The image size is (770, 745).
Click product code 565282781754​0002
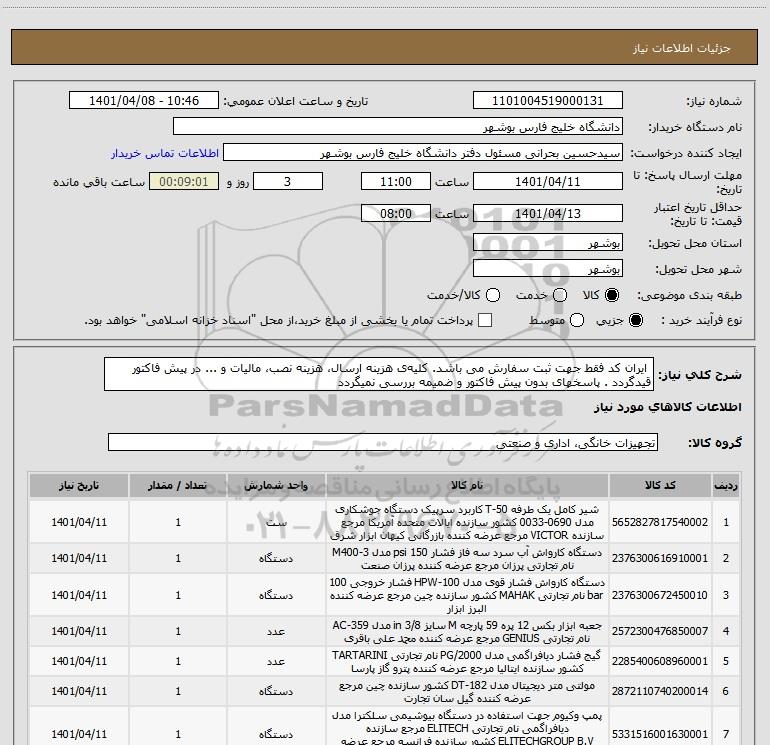point(660,522)
